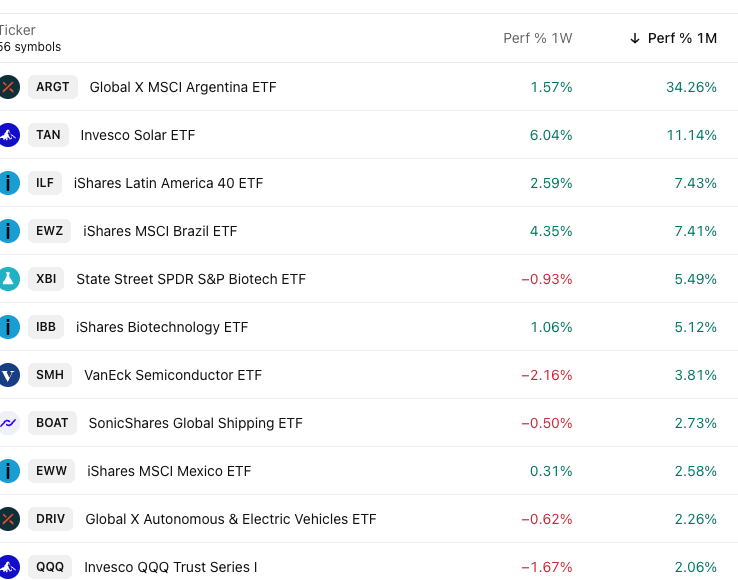The image size is (738, 580).
Task: Click the SMH VanEck logo icon
Action: pos(8,375)
